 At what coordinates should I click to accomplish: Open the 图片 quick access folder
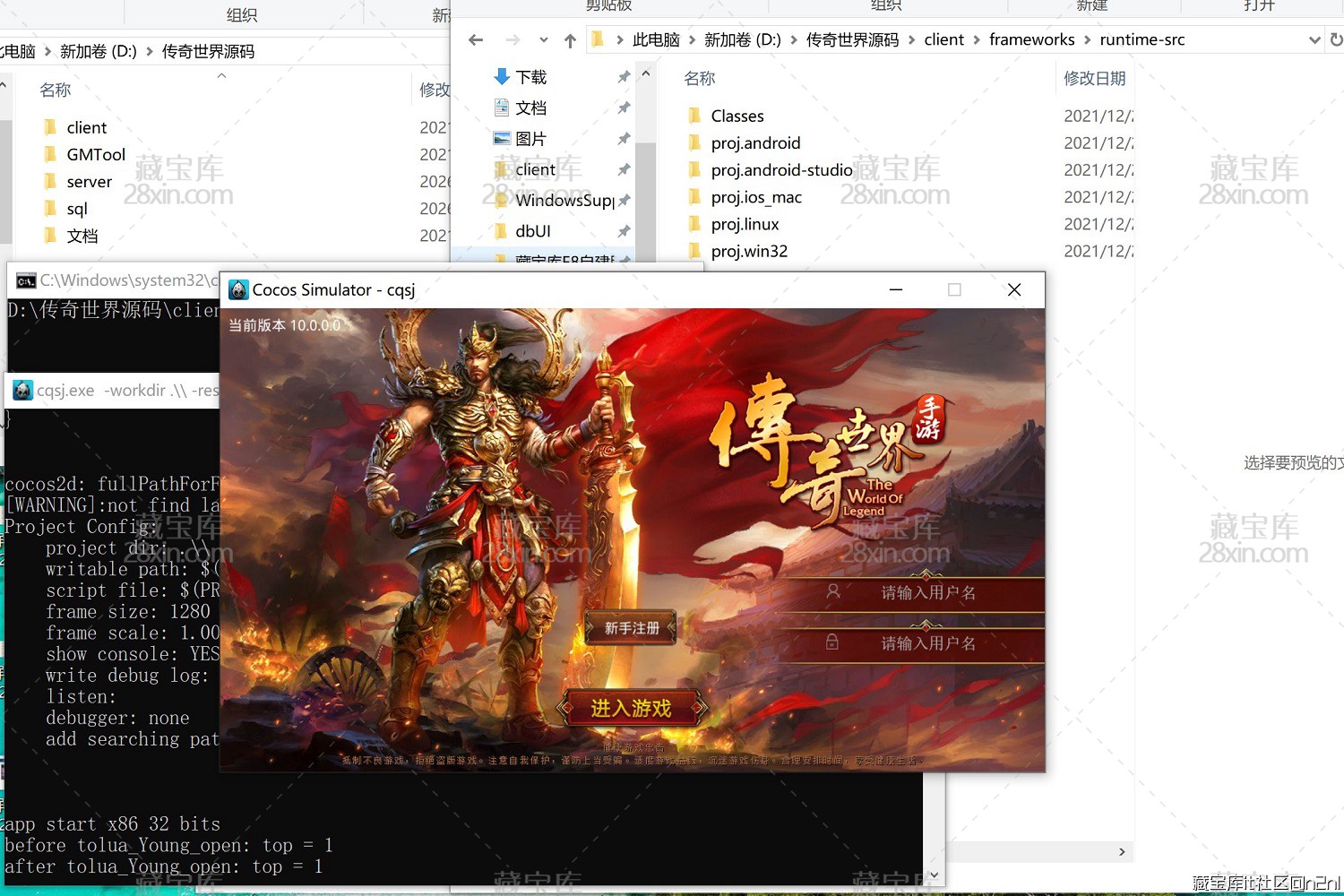536,138
